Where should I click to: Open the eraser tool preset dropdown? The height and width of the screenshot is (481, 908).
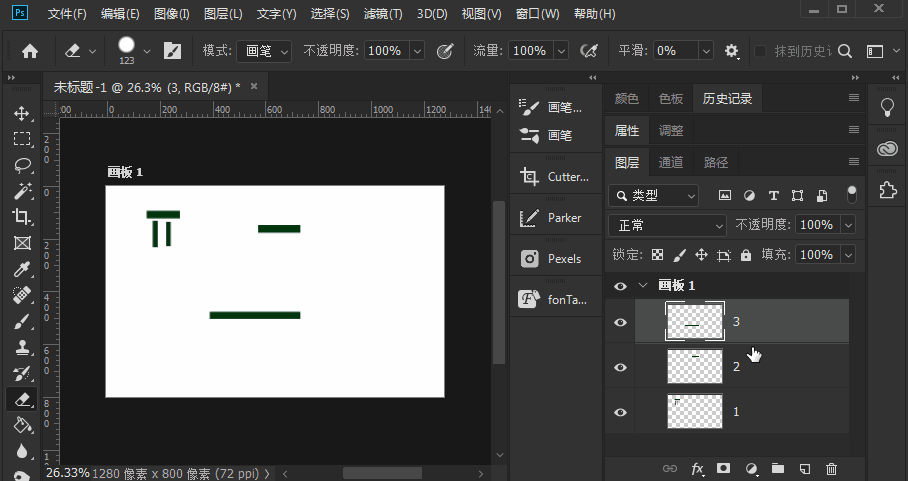[92, 52]
